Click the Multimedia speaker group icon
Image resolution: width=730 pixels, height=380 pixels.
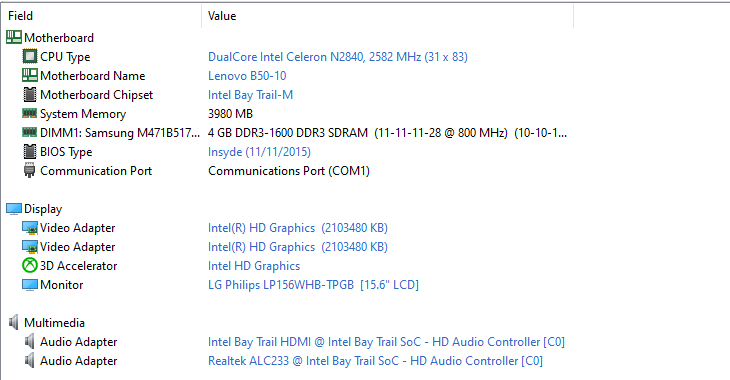[14, 322]
